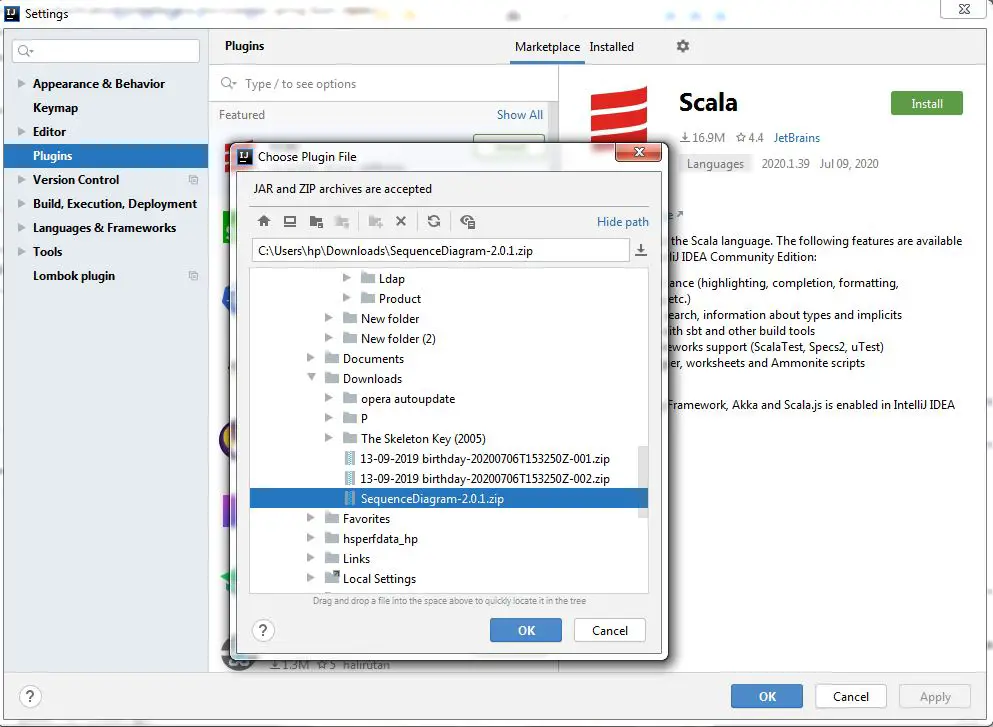Image resolution: width=993 pixels, height=727 pixels.
Task: Open help in Settings window
Action: [x=30, y=697]
